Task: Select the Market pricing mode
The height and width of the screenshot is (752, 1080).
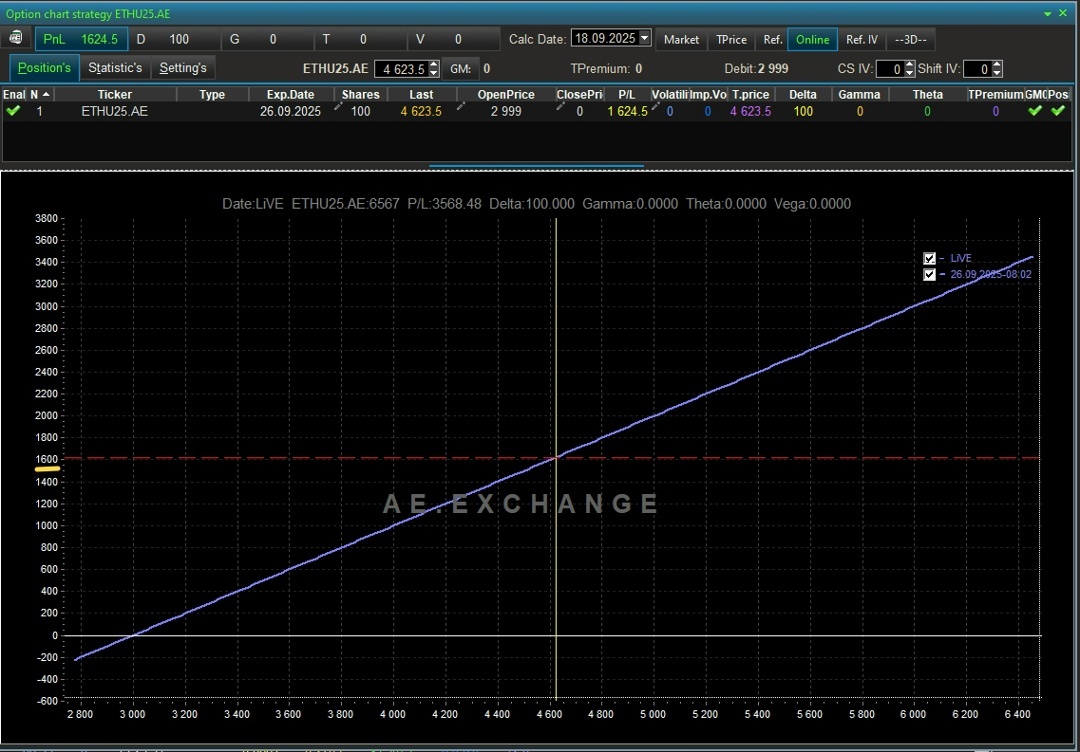Action: coord(681,40)
